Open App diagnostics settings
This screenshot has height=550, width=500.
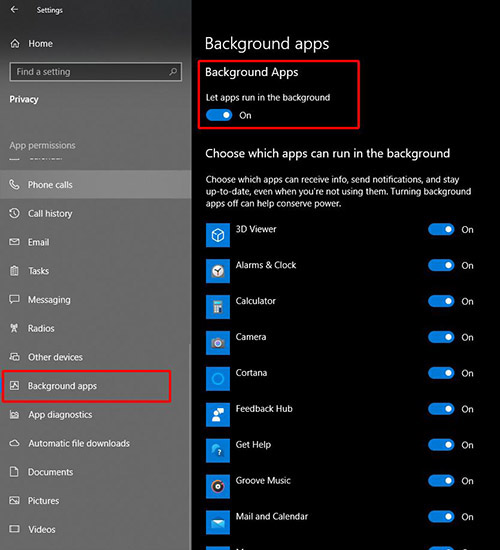[95, 415]
